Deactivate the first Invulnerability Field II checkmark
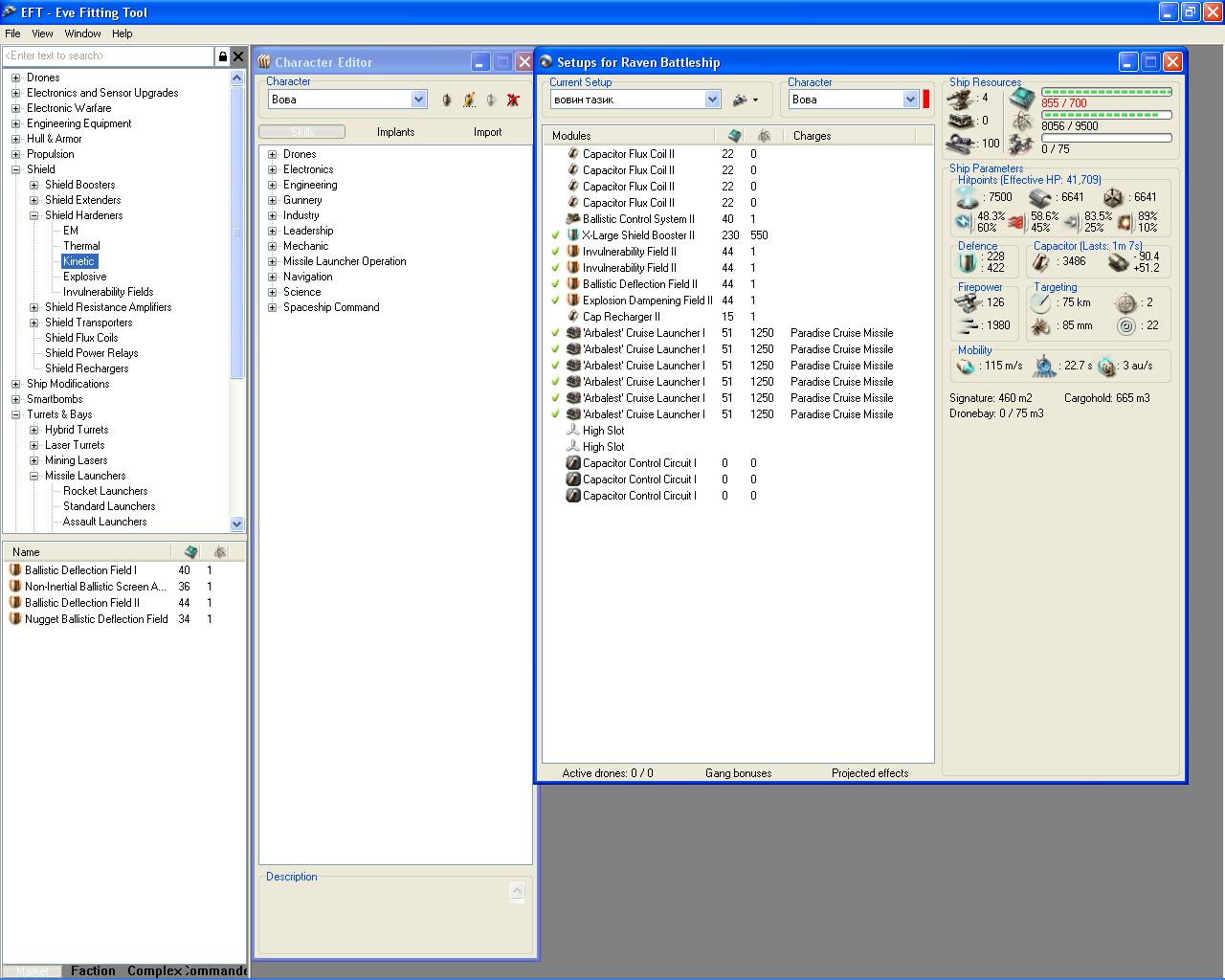 (x=555, y=252)
